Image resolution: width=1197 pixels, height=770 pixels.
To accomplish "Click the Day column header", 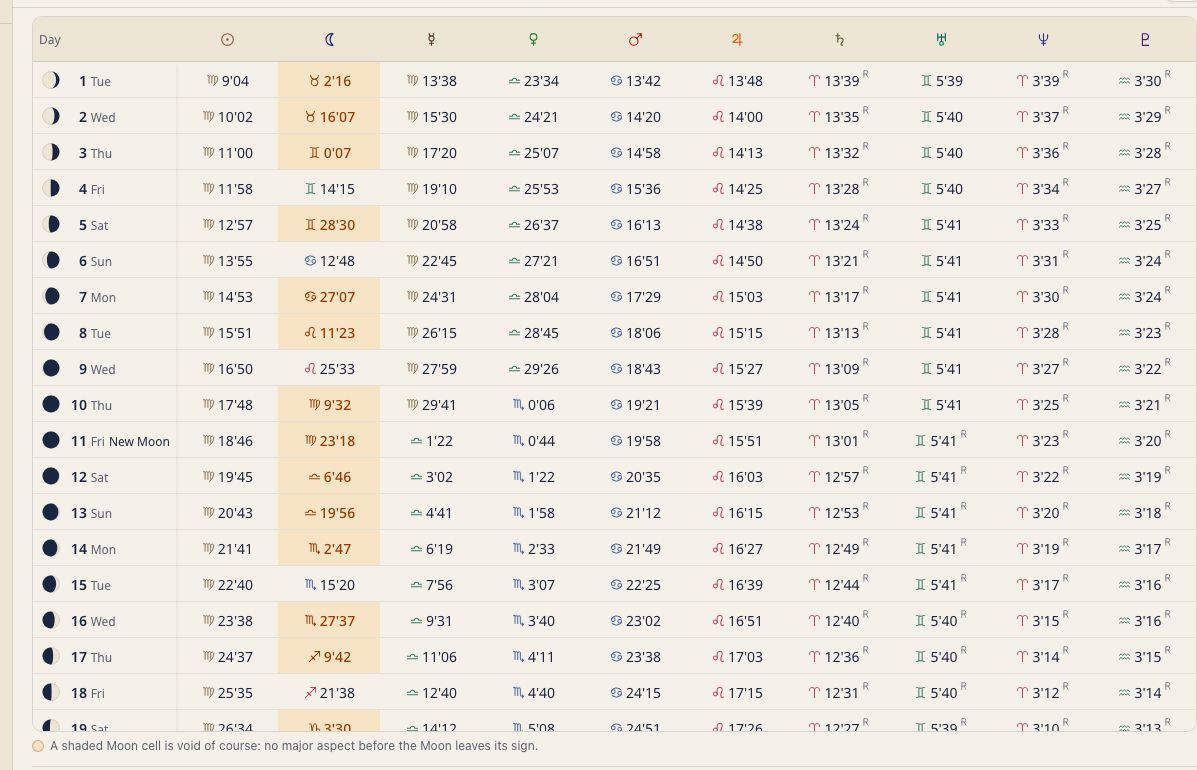I will click(x=50, y=40).
